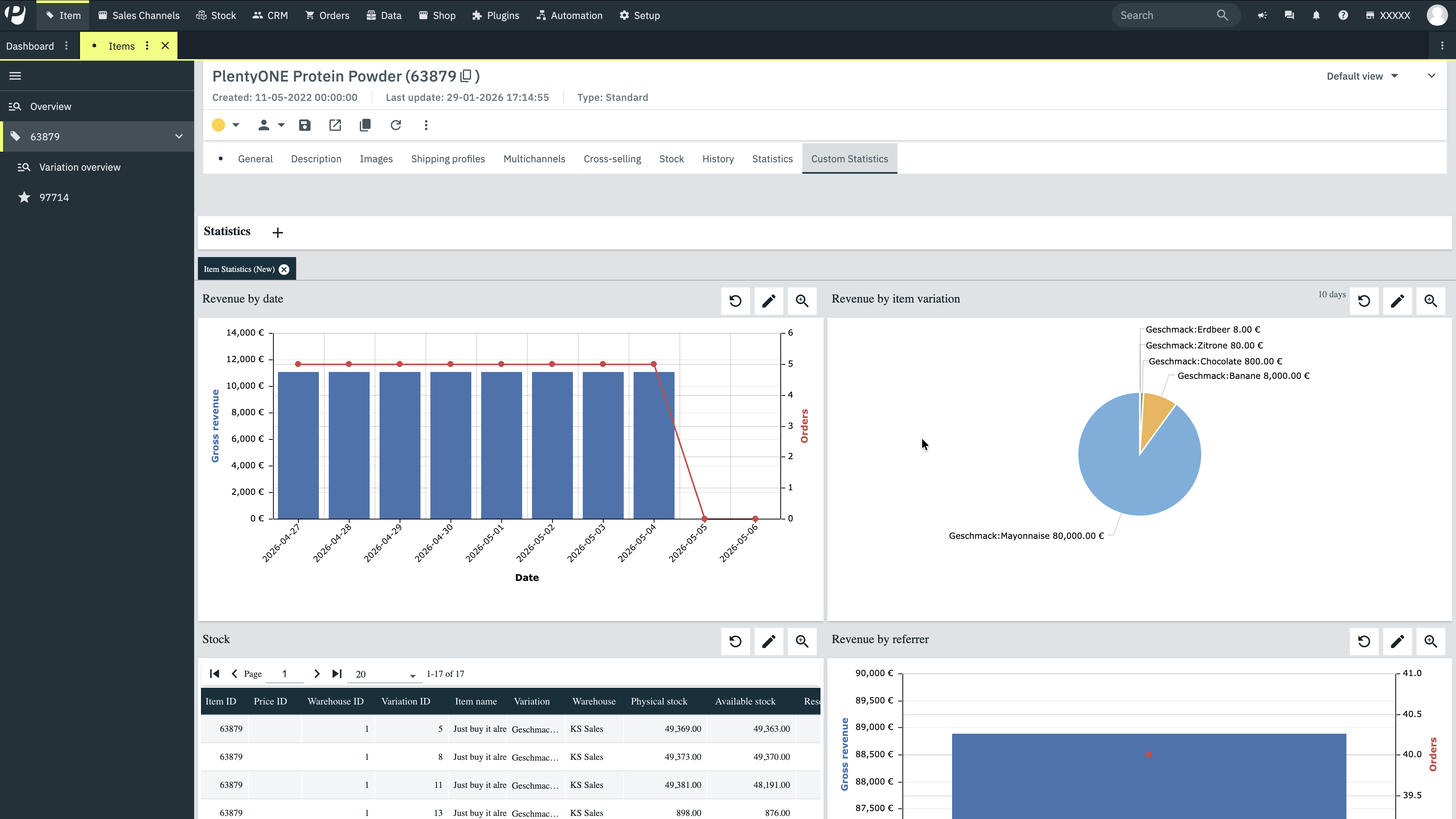This screenshot has width=1456, height=819.
Task: Switch to the General tab
Action: (x=255, y=159)
